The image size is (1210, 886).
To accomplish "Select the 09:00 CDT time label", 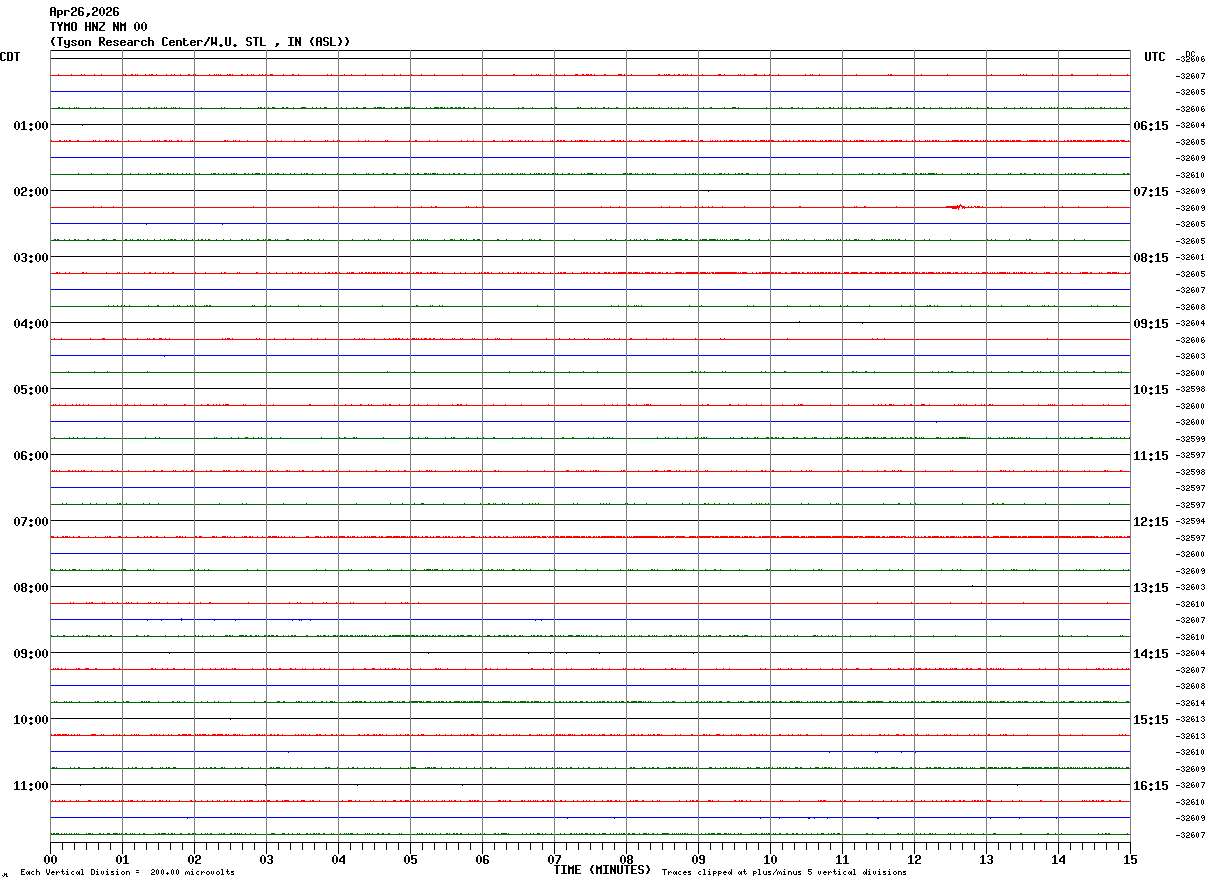I will tap(31, 654).
